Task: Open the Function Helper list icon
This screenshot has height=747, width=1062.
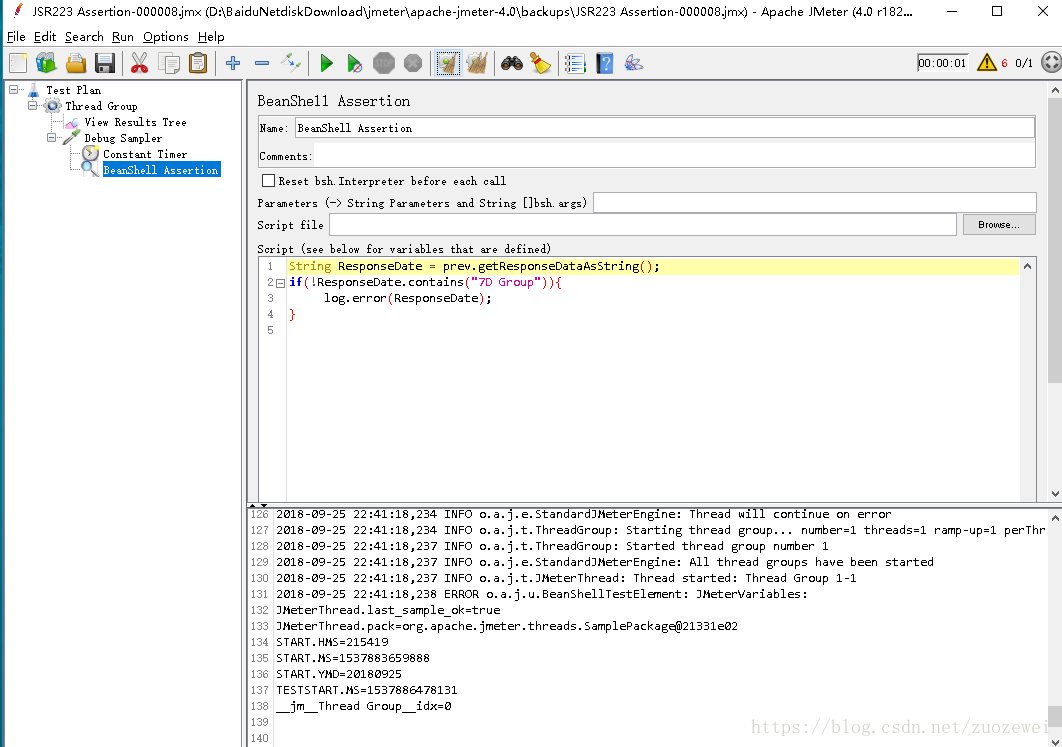Action: pos(574,64)
